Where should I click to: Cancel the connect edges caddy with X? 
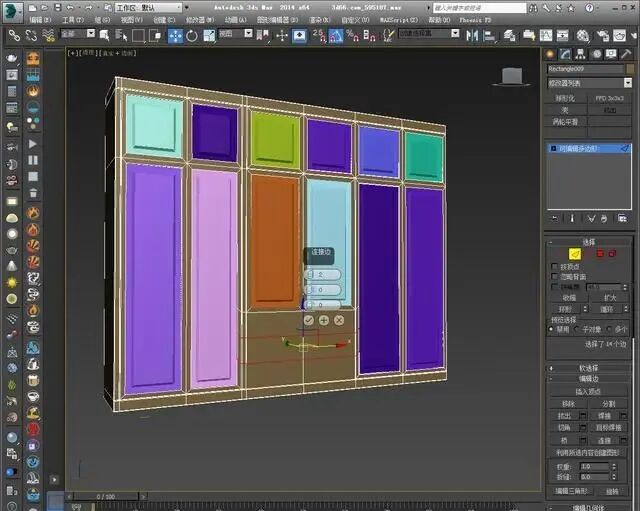[x=339, y=320]
